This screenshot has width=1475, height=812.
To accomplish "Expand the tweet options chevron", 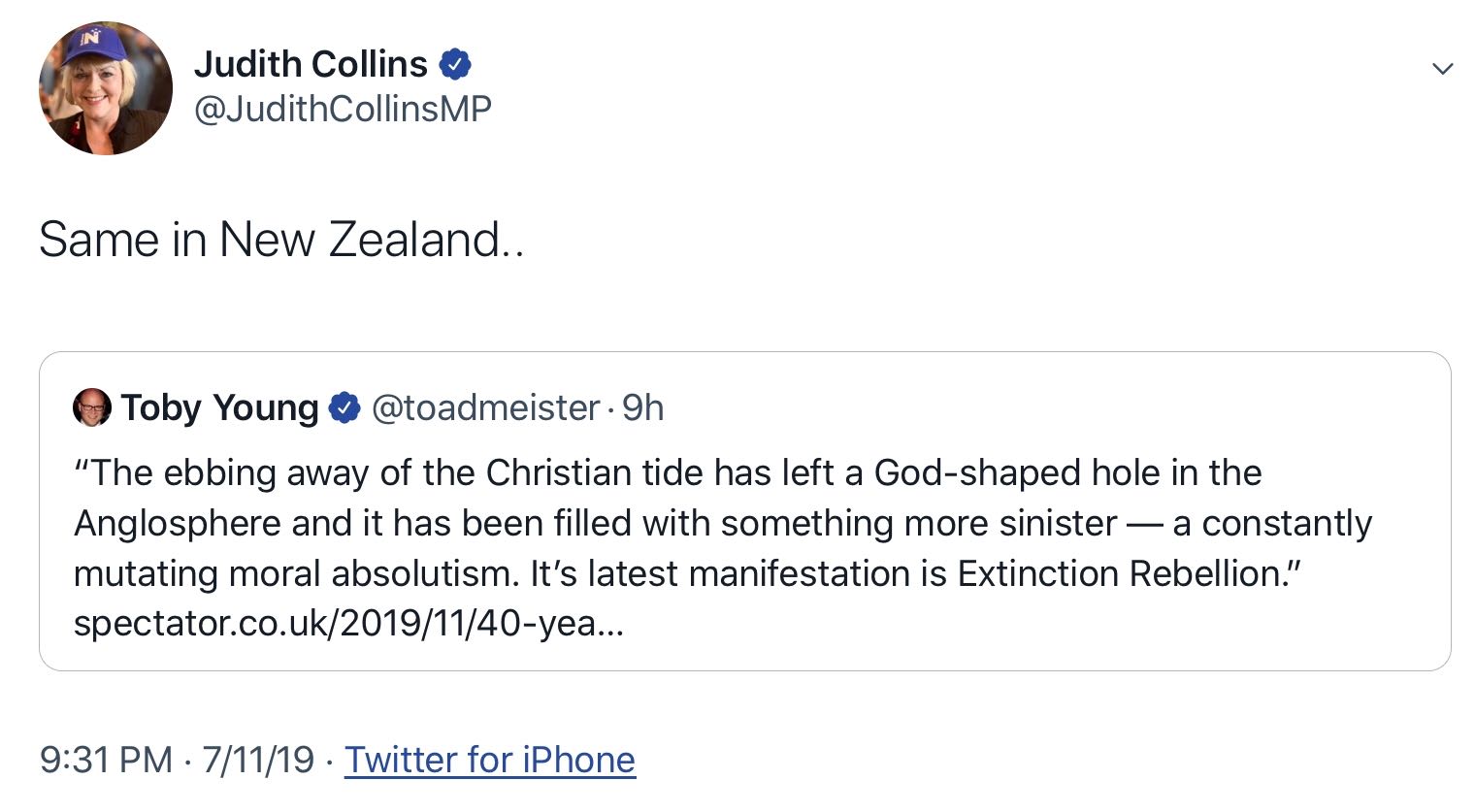I will [x=1443, y=69].
